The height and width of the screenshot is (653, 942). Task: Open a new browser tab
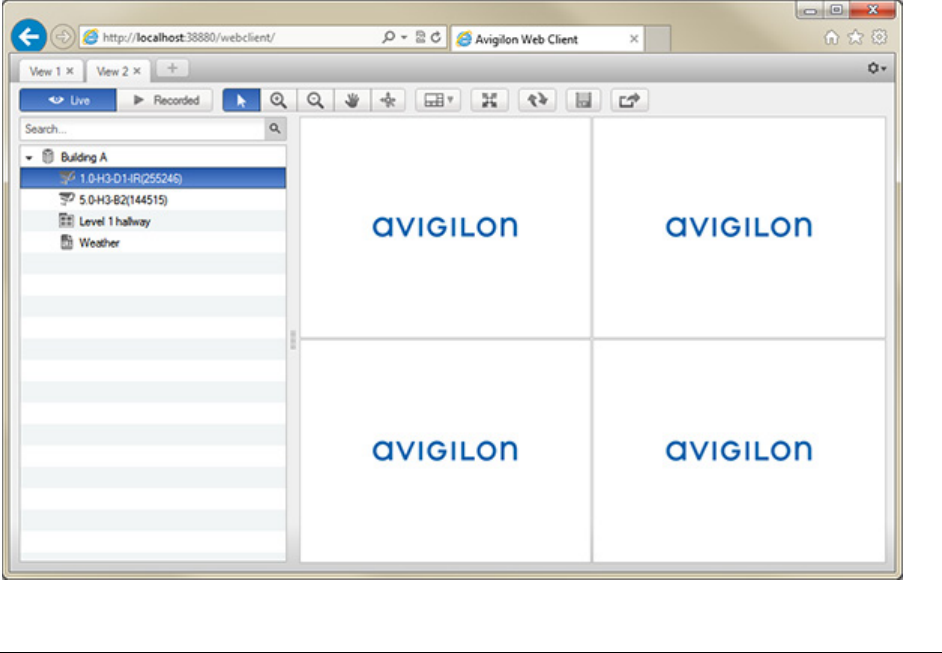(658, 39)
